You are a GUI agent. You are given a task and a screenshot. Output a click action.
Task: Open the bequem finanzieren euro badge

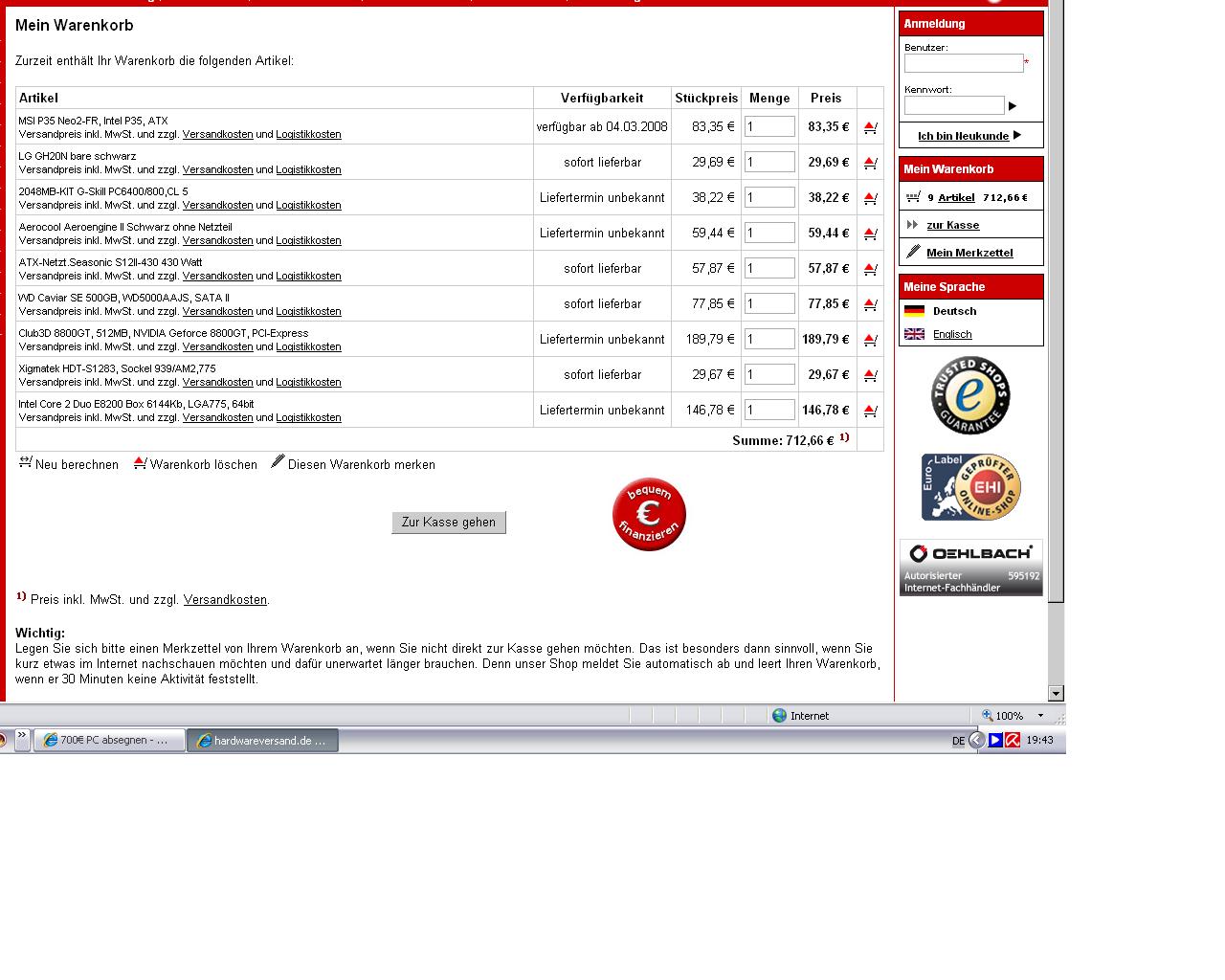pyautogui.click(x=649, y=515)
